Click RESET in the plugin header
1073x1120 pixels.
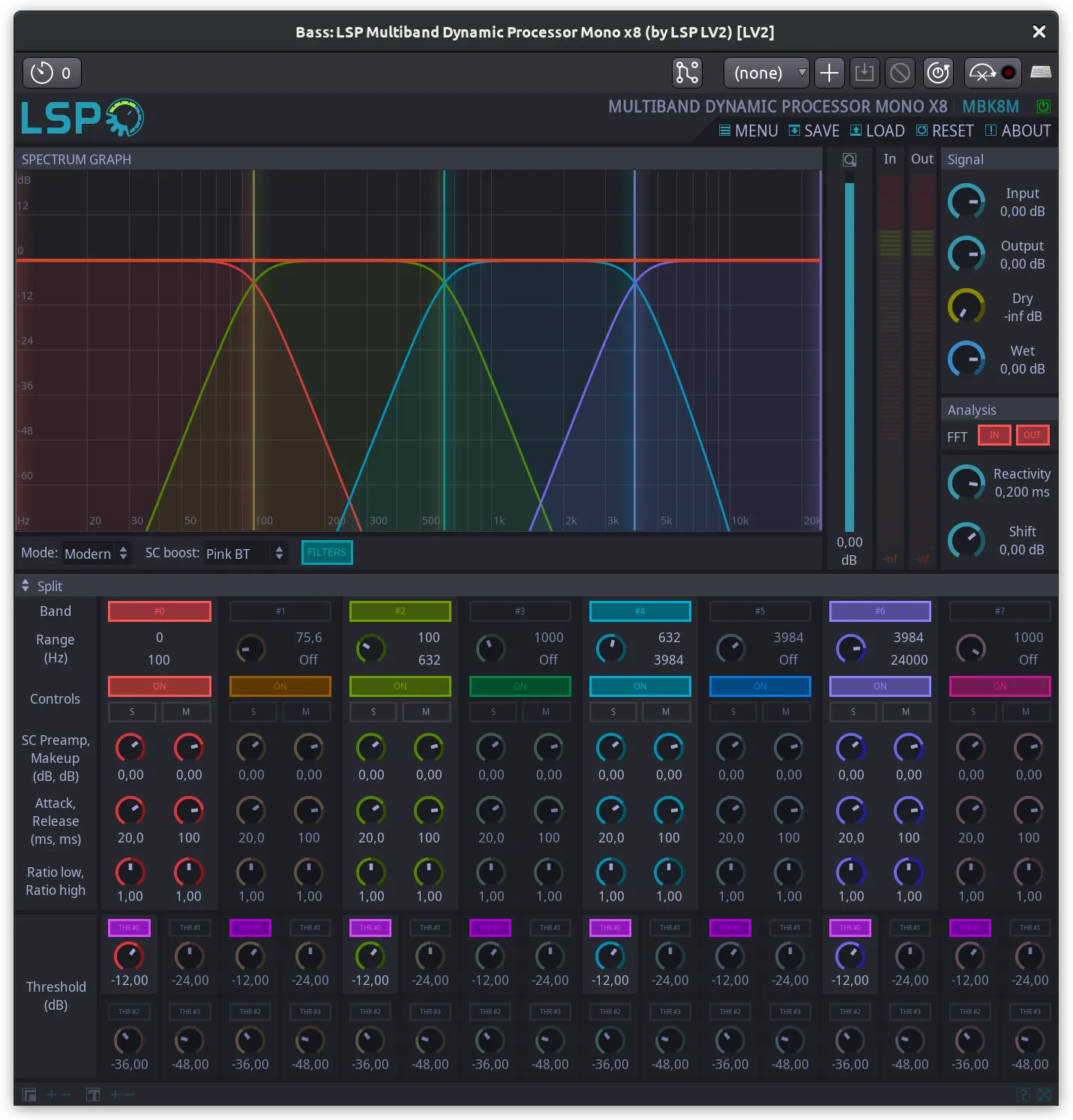coord(945,131)
